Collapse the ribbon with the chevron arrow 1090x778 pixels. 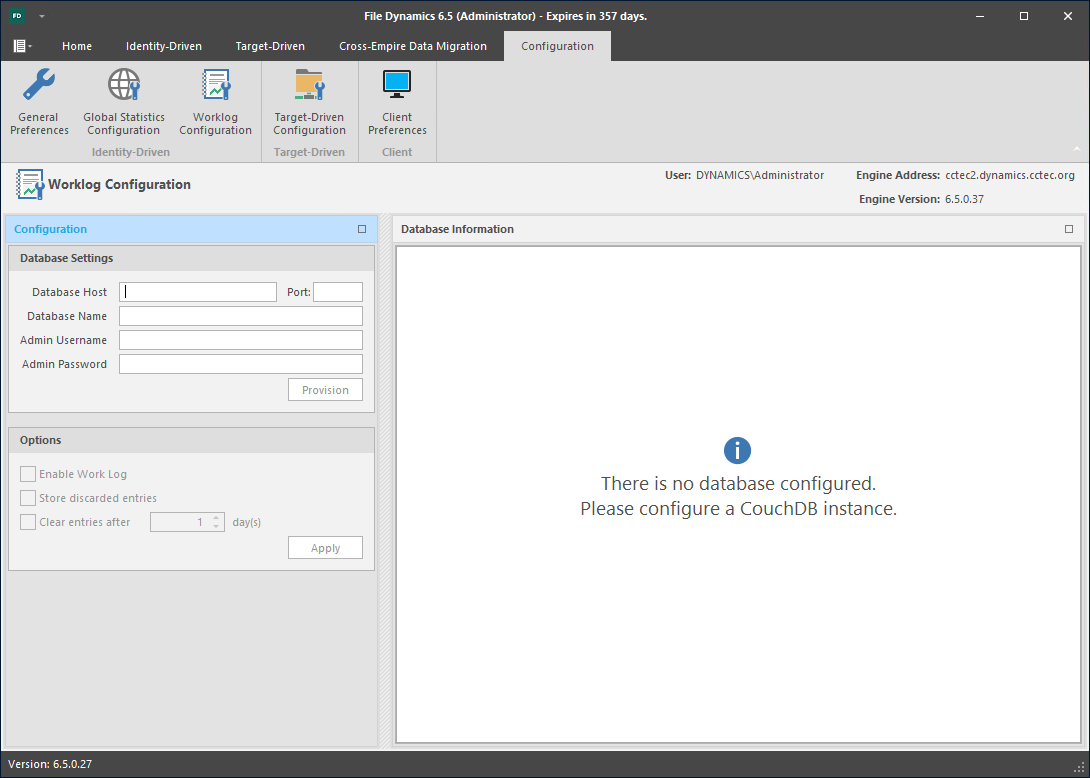point(1077,147)
